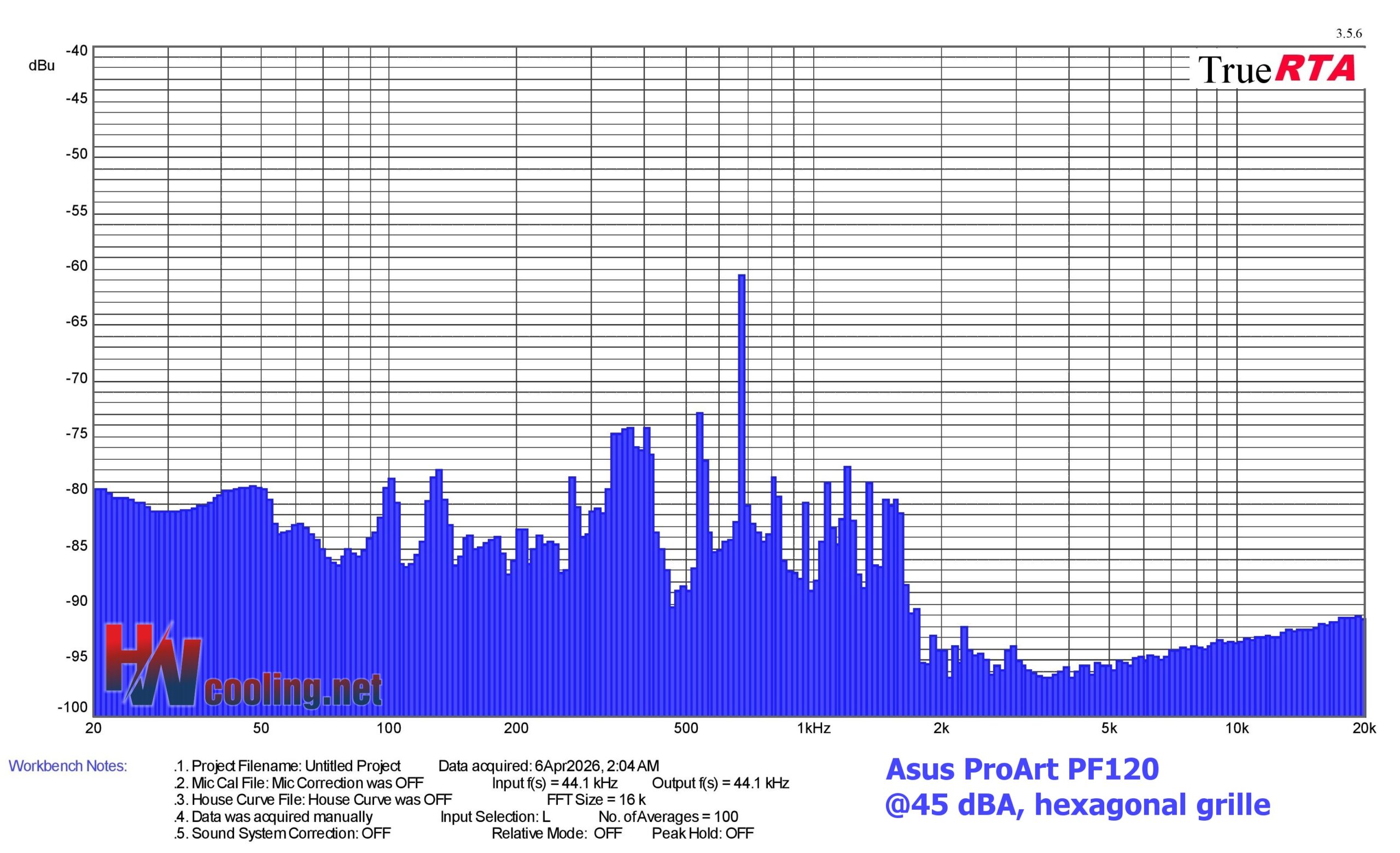The width and height of the screenshot is (1400, 853).
Task: Click the dBu axis unit label
Action: (42, 66)
